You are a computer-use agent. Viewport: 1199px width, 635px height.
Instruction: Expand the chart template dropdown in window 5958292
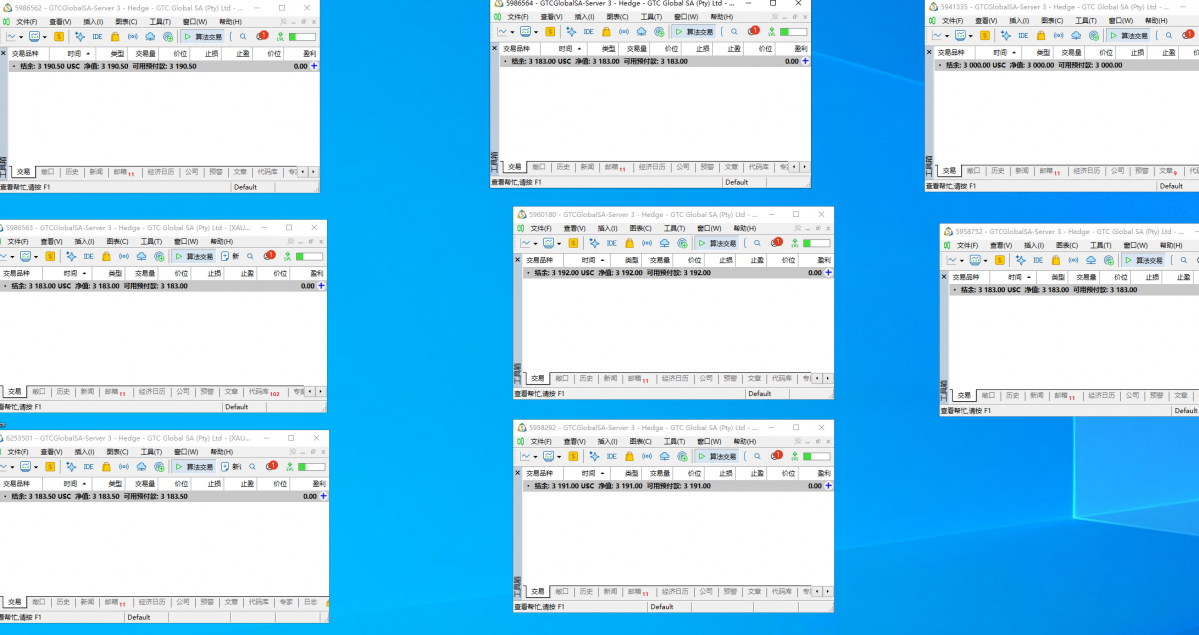[559, 457]
